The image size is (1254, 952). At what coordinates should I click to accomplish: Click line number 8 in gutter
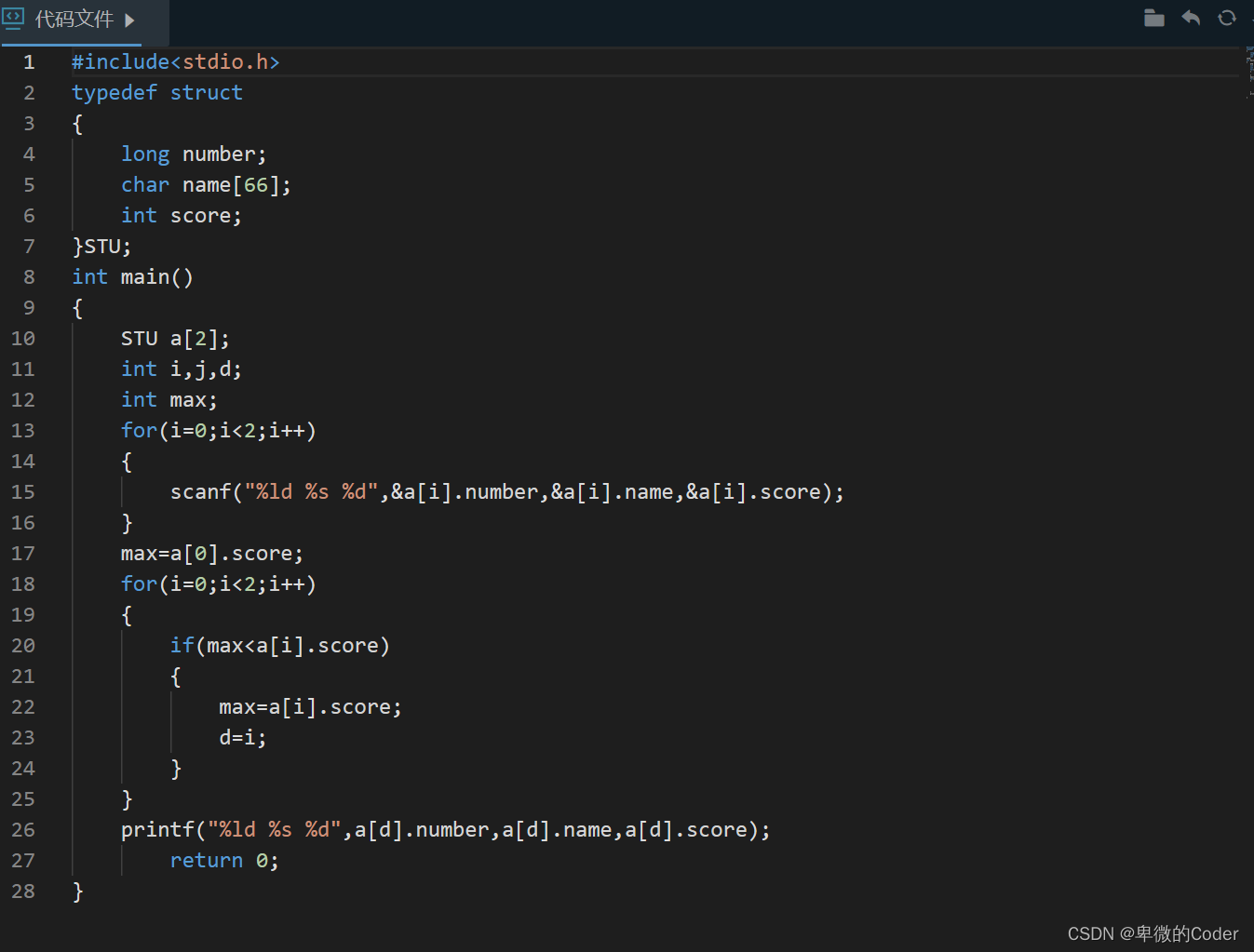pos(29,276)
